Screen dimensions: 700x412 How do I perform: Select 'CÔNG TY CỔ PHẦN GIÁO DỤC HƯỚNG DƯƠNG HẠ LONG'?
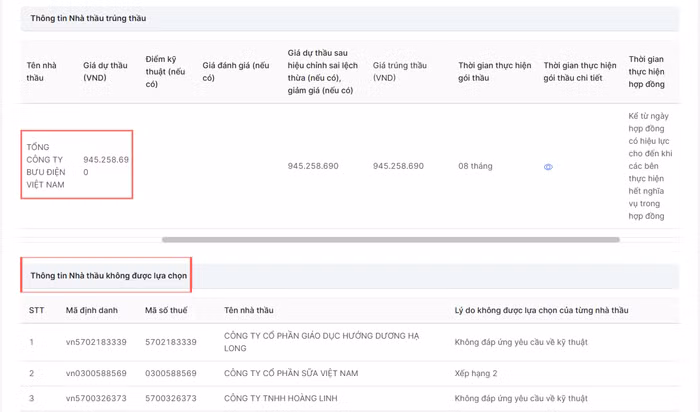(321, 342)
